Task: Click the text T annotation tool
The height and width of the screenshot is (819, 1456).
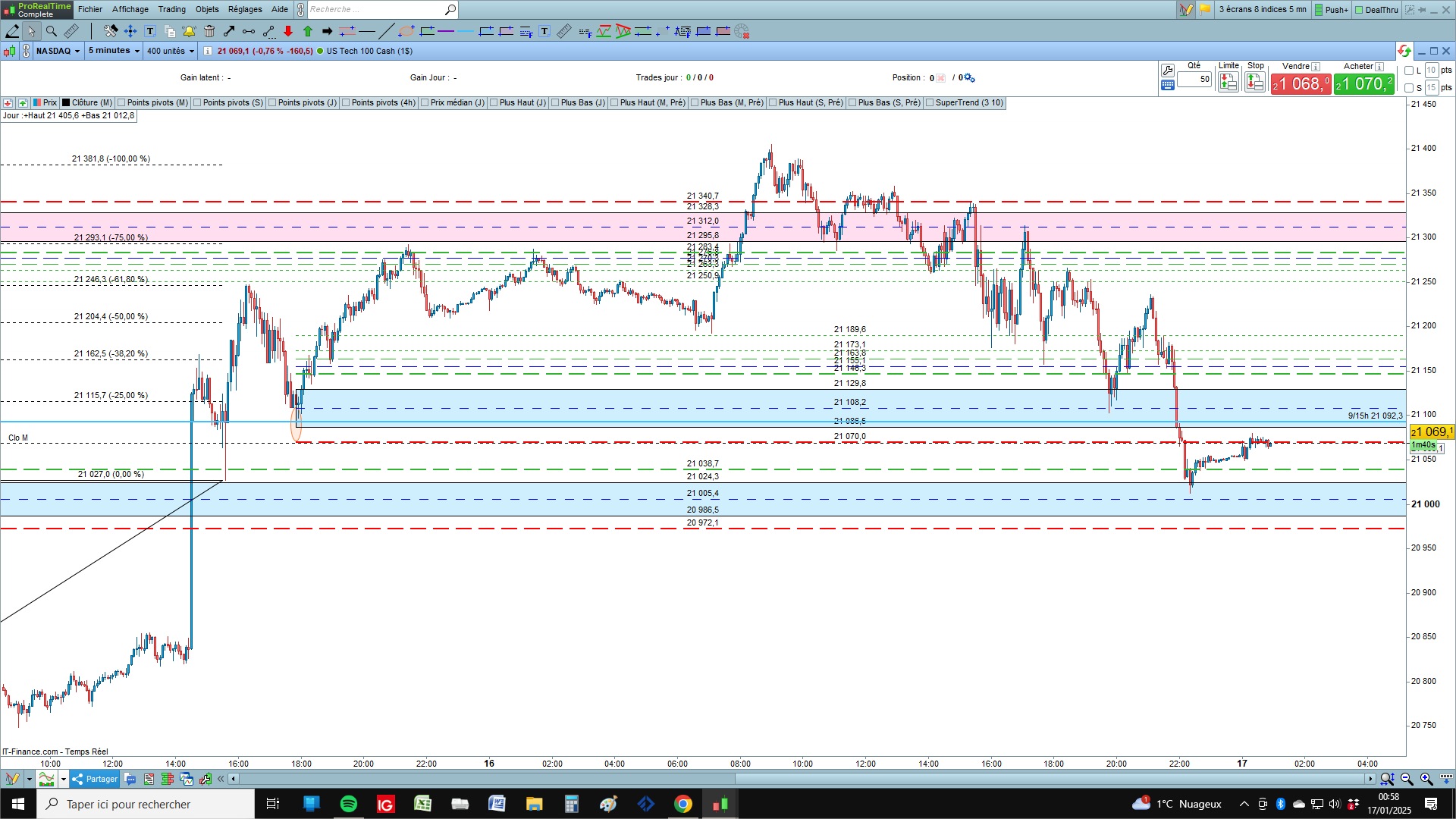Action: pos(150,31)
